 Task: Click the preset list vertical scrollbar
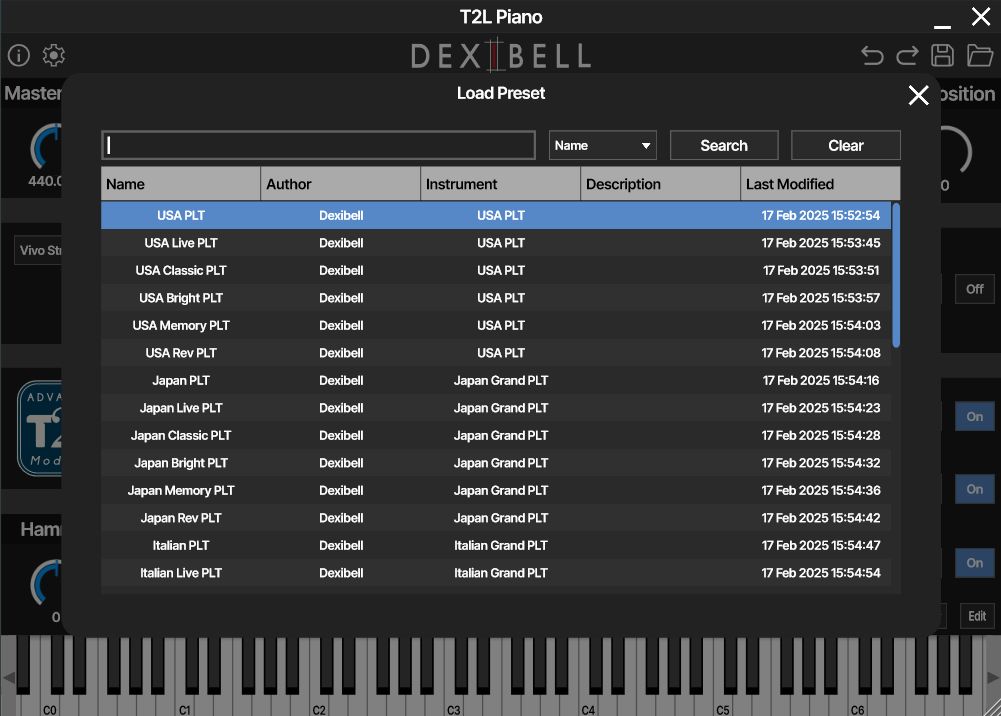point(896,276)
